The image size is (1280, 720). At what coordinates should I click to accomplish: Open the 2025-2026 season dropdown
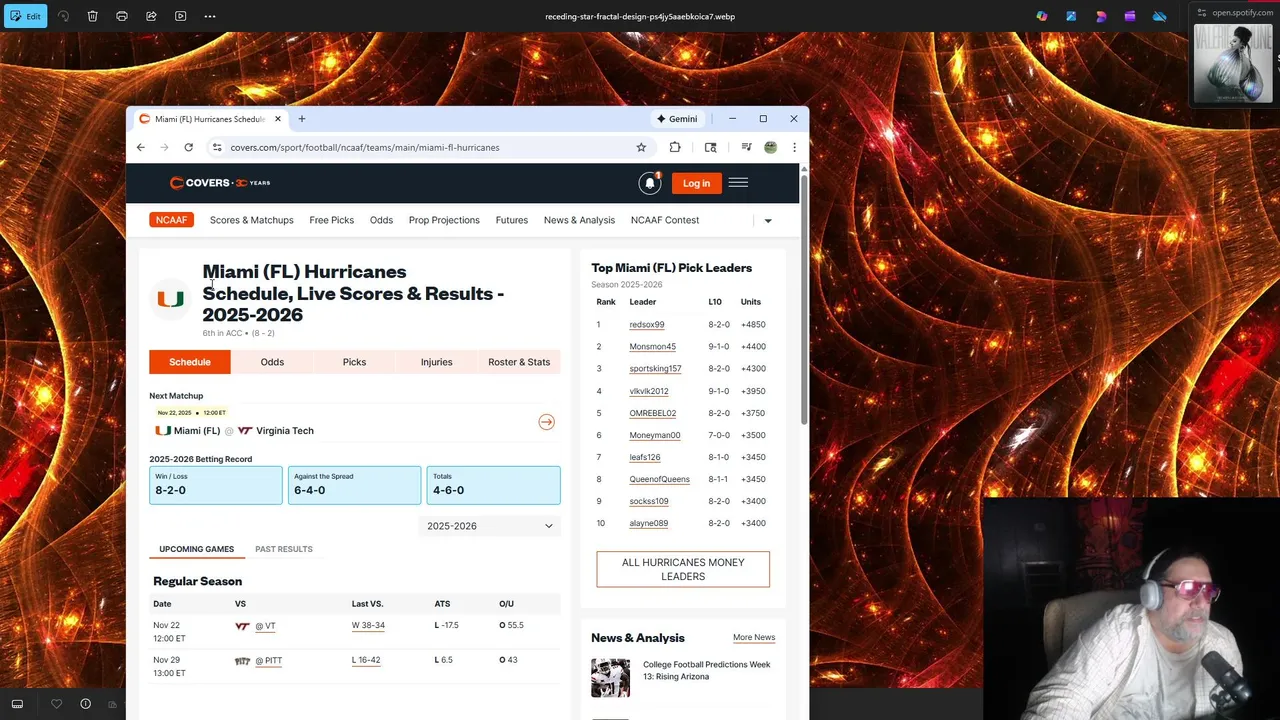490,526
